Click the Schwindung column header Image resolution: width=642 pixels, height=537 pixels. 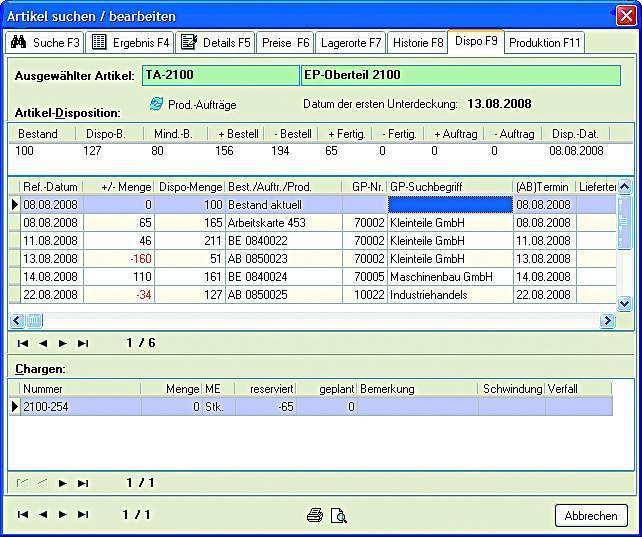pos(512,389)
